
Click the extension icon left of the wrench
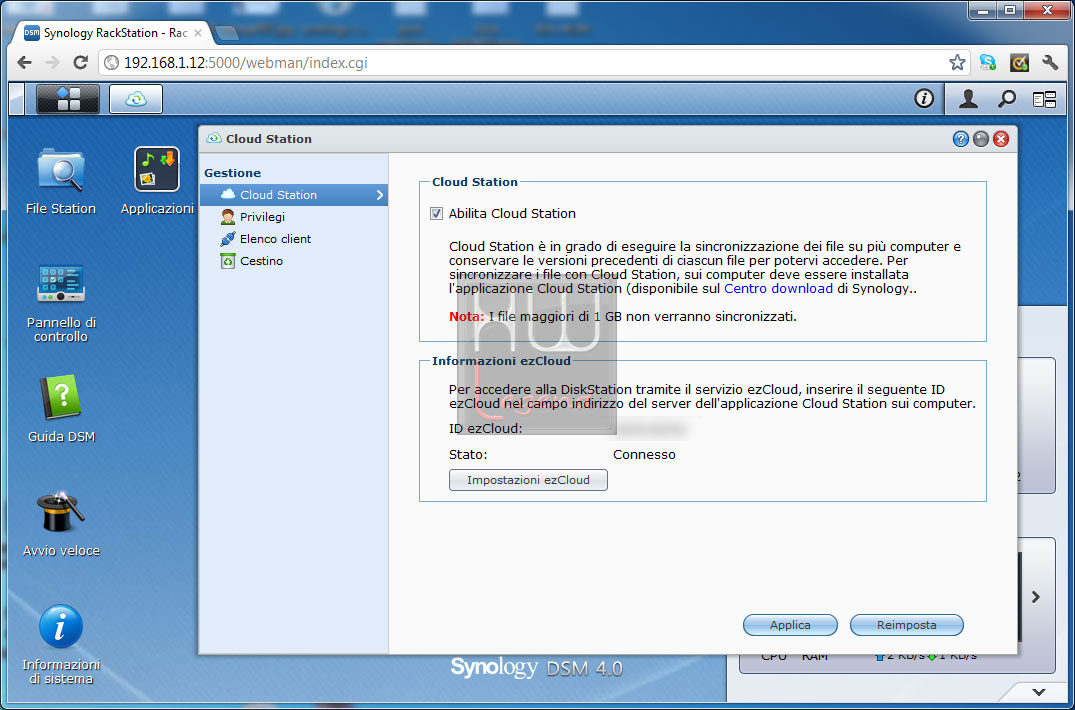click(1019, 63)
